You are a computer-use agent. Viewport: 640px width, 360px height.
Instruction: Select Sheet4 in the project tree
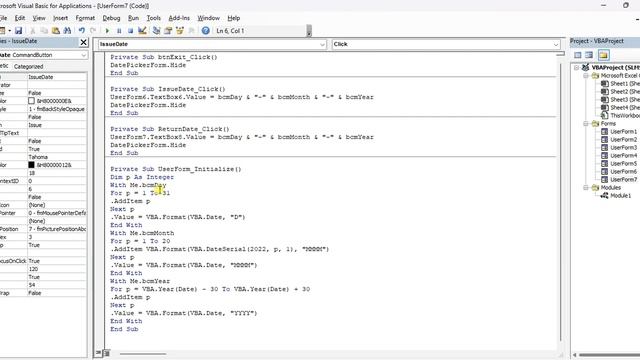pyautogui.click(x=620, y=107)
